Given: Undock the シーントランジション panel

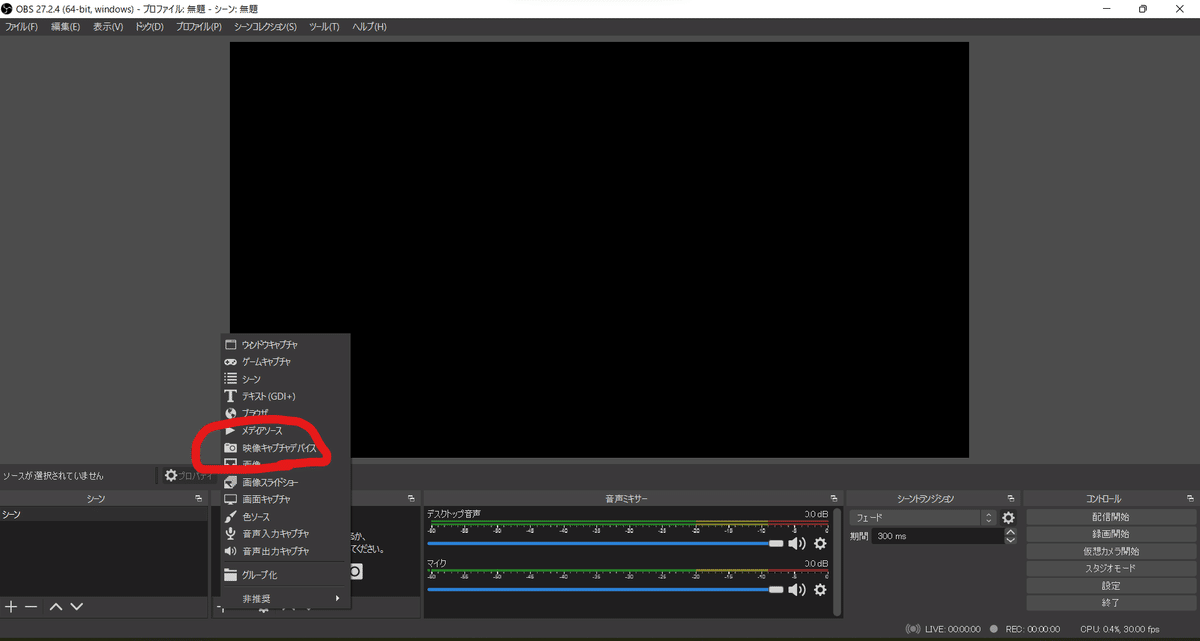Looking at the screenshot, I should (x=1011, y=498).
